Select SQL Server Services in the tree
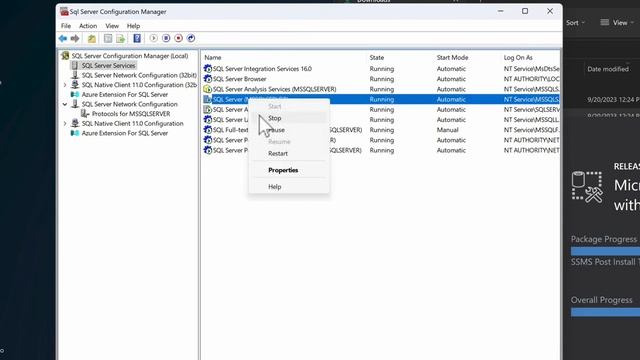Image resolution: width=640 pixels, height=360 pixels. tap(108, 65)
